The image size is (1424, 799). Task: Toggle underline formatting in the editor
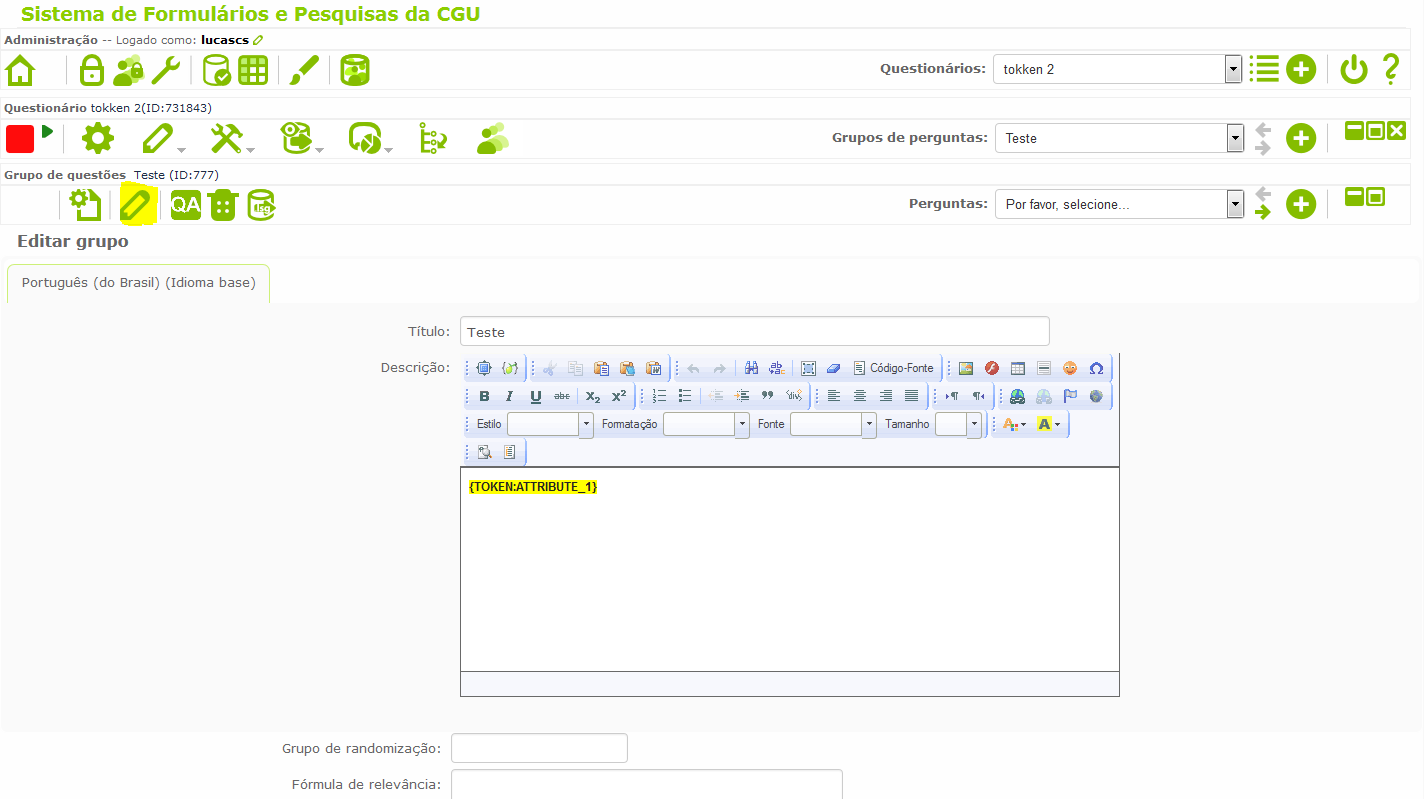pyautogui.click(x=536, y=396)
